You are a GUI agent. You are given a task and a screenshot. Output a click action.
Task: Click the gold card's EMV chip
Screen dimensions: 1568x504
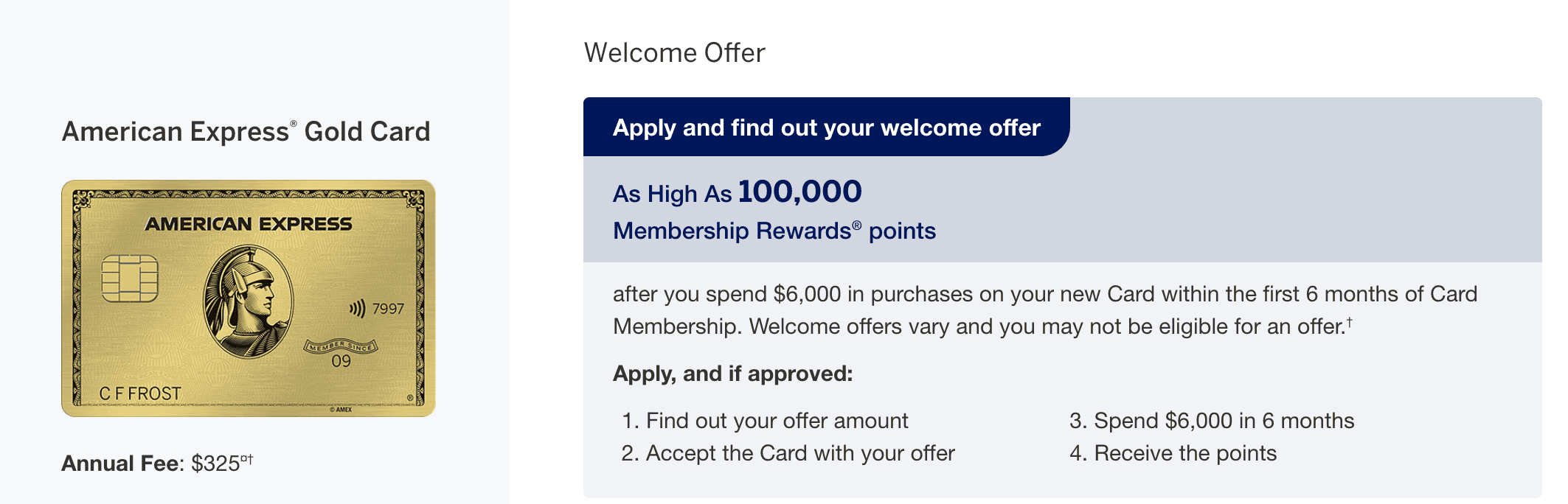tap(130, 279)
